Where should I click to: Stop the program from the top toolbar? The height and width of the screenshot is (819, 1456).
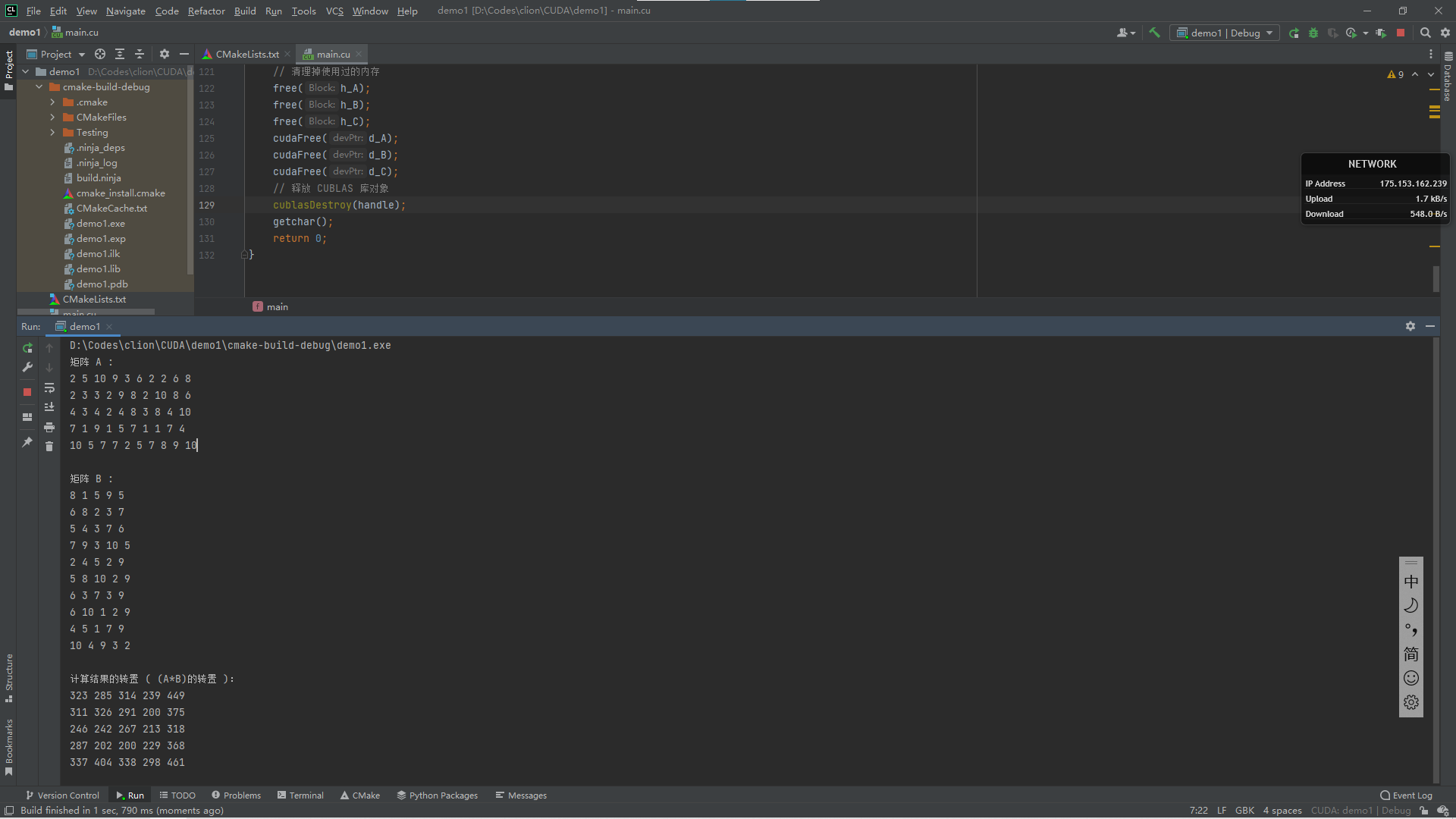click(1401, 33)
